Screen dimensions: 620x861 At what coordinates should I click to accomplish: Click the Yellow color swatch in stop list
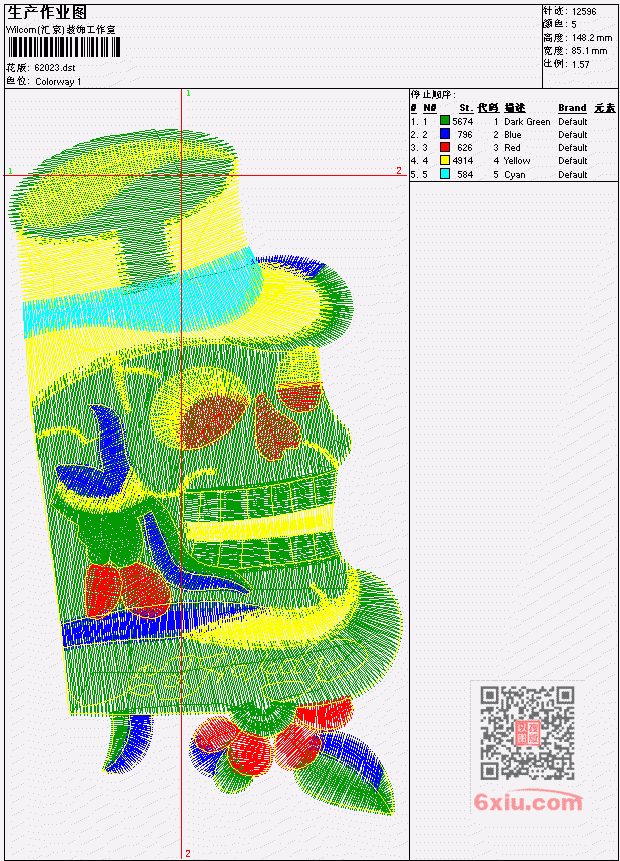445,160
